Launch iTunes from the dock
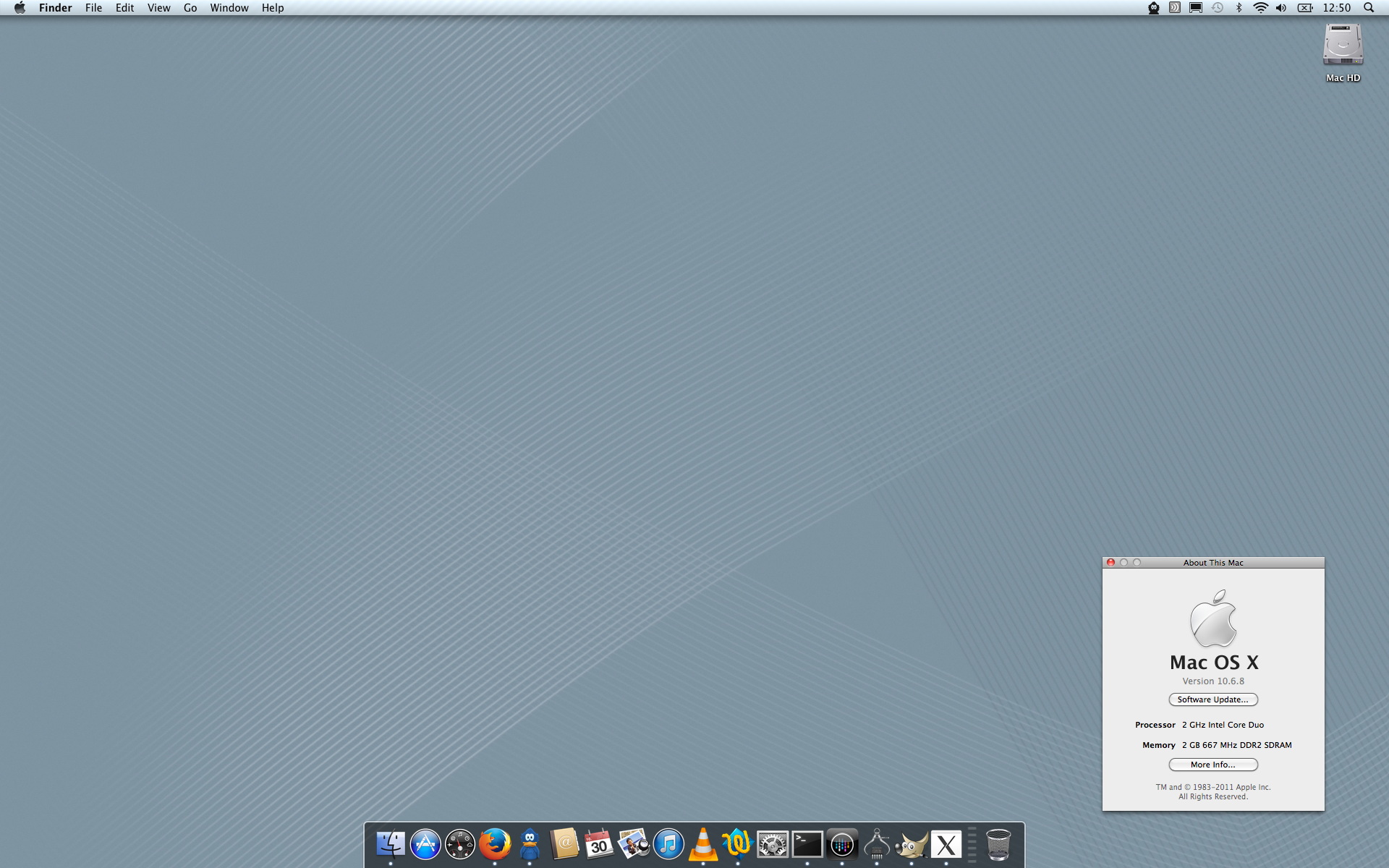The width and height of the screenshot is (1389, 868). click(x=668, y=844)
